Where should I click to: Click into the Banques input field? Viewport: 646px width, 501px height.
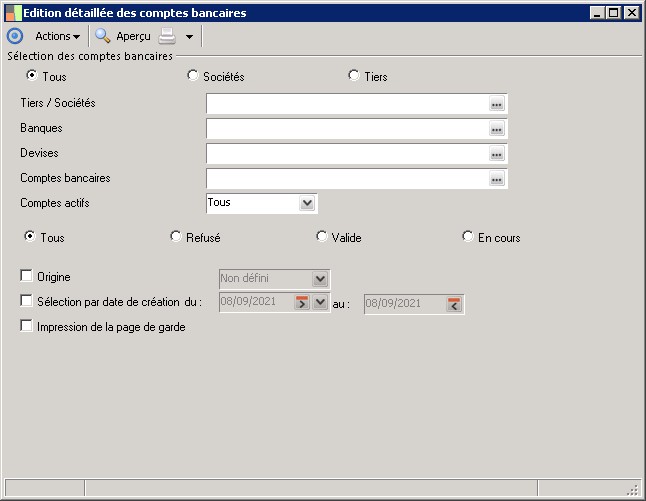coord(346,129)
